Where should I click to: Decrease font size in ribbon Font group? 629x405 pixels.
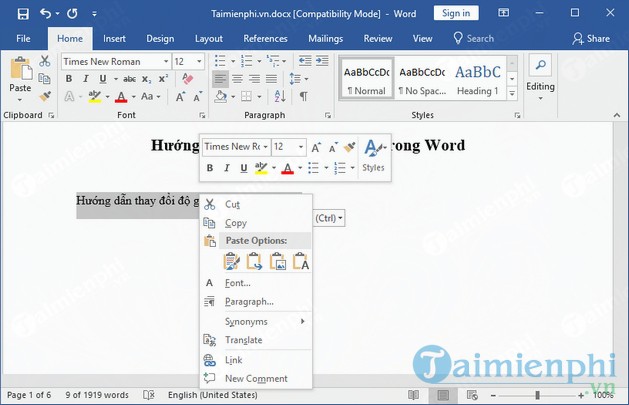click(x=198, y=97)
